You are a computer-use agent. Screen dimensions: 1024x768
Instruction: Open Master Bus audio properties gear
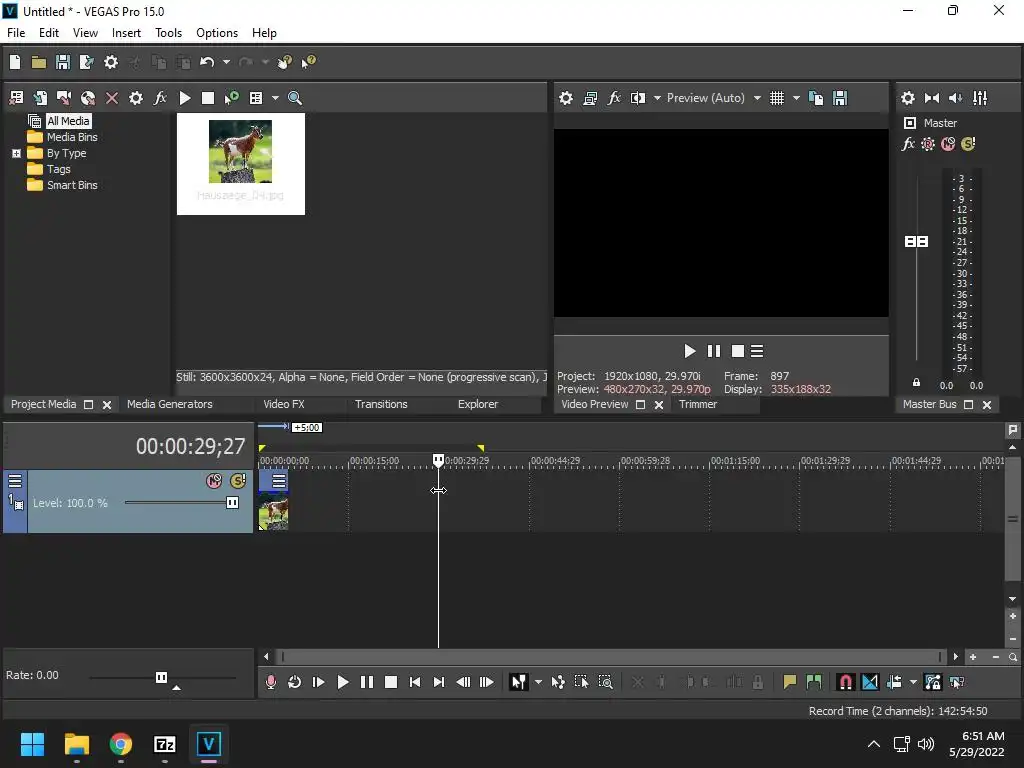(908, 98)
